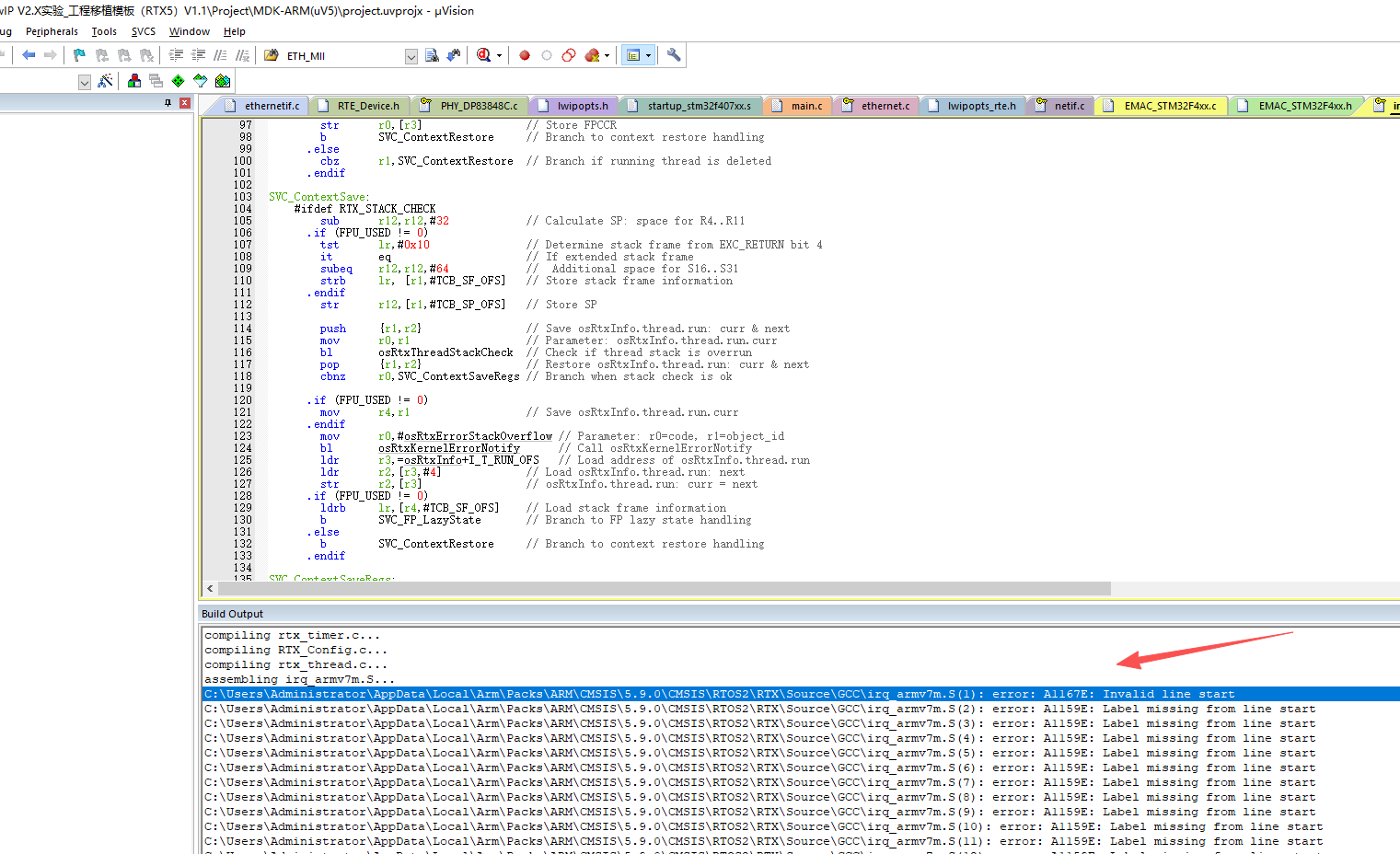Screen dimensions: 1400x854
Task: Pin the project panel with pushpin
Action: (x=168, y=103)
